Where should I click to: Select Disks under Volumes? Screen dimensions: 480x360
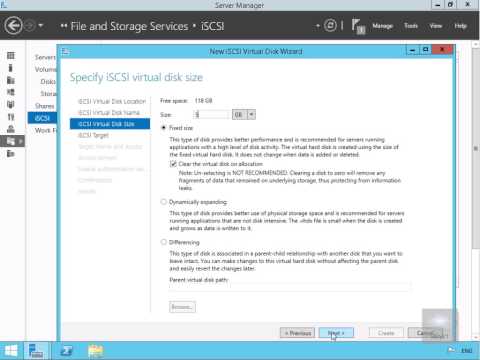point(48,81)
